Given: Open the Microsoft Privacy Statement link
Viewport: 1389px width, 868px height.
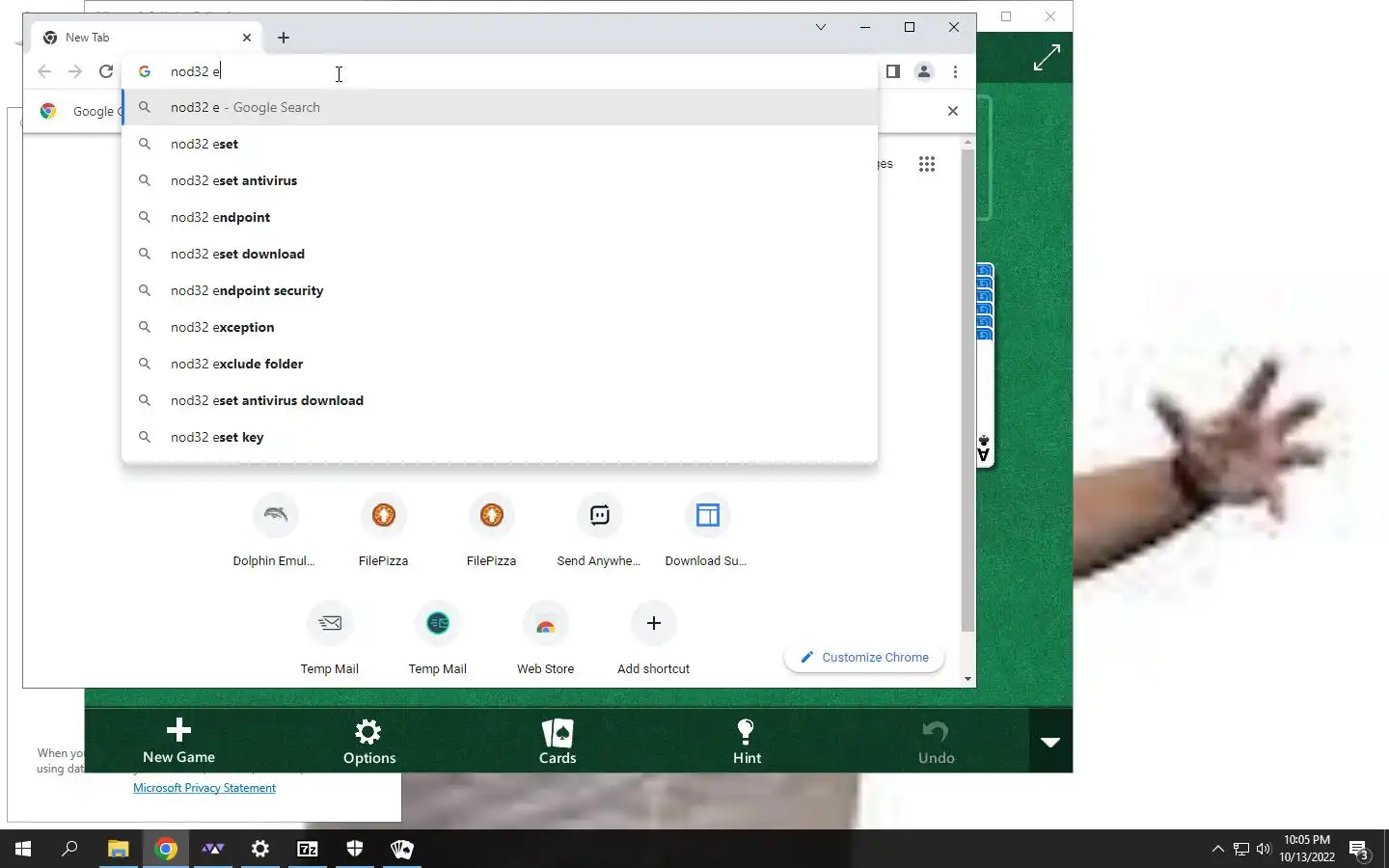Looking at the screenshot, I should (x=204, y=788).
